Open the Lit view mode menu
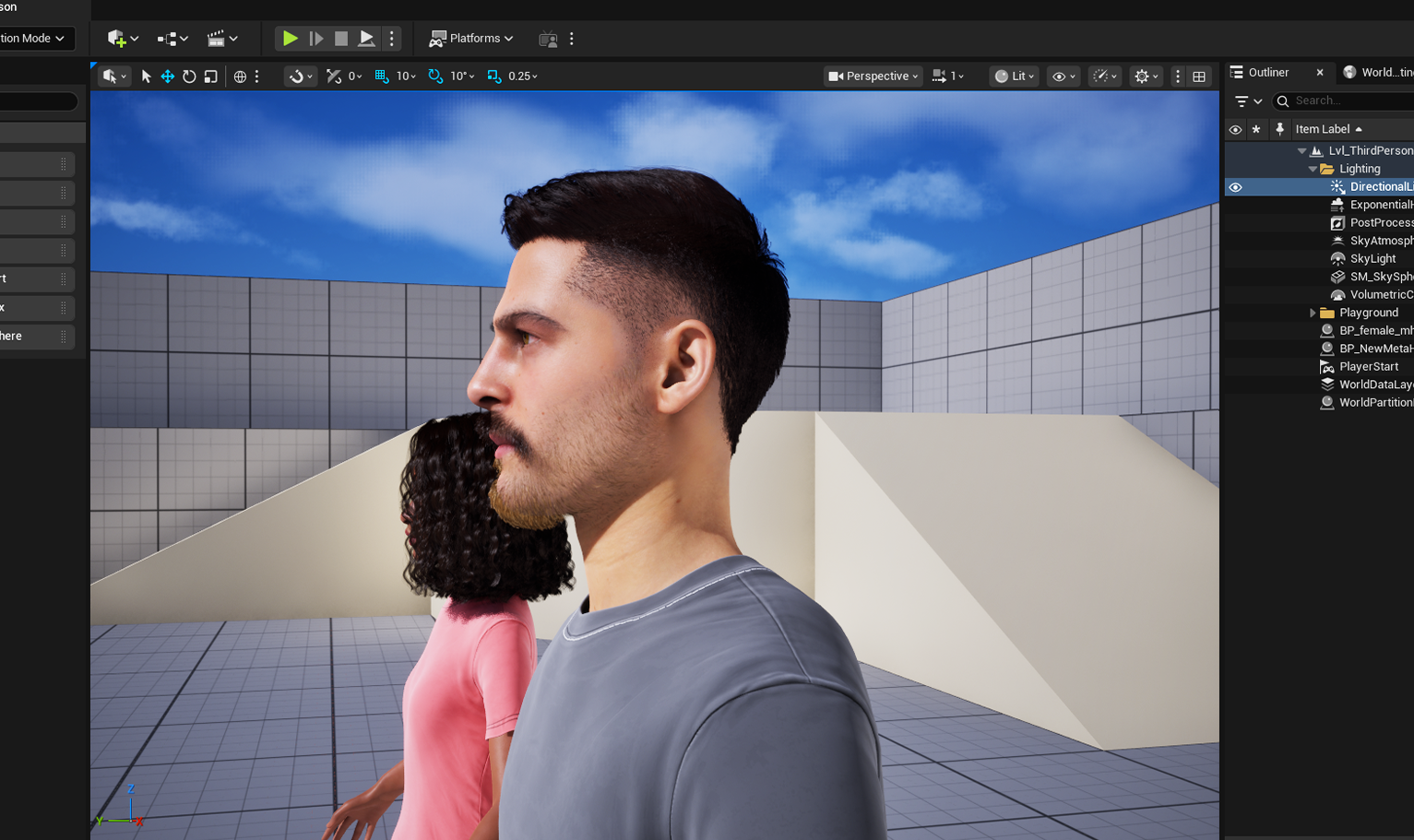The width and height of the screenshot is (1414, 840). 1015,77
